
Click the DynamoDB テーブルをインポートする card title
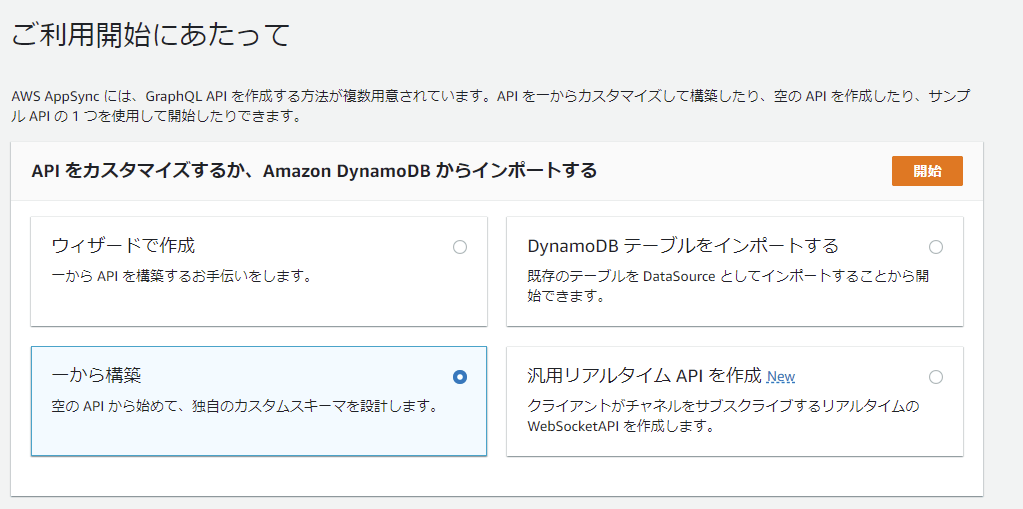point(682,246)
